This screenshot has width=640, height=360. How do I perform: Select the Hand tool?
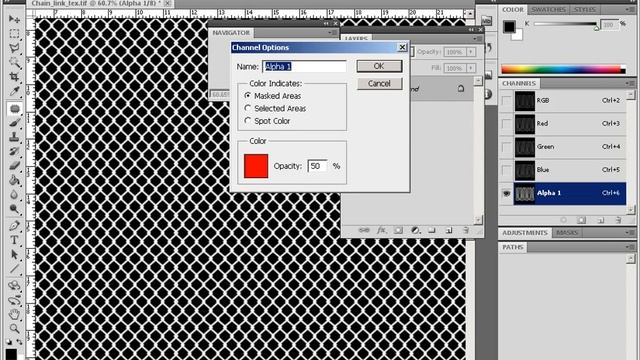[14, 314]
